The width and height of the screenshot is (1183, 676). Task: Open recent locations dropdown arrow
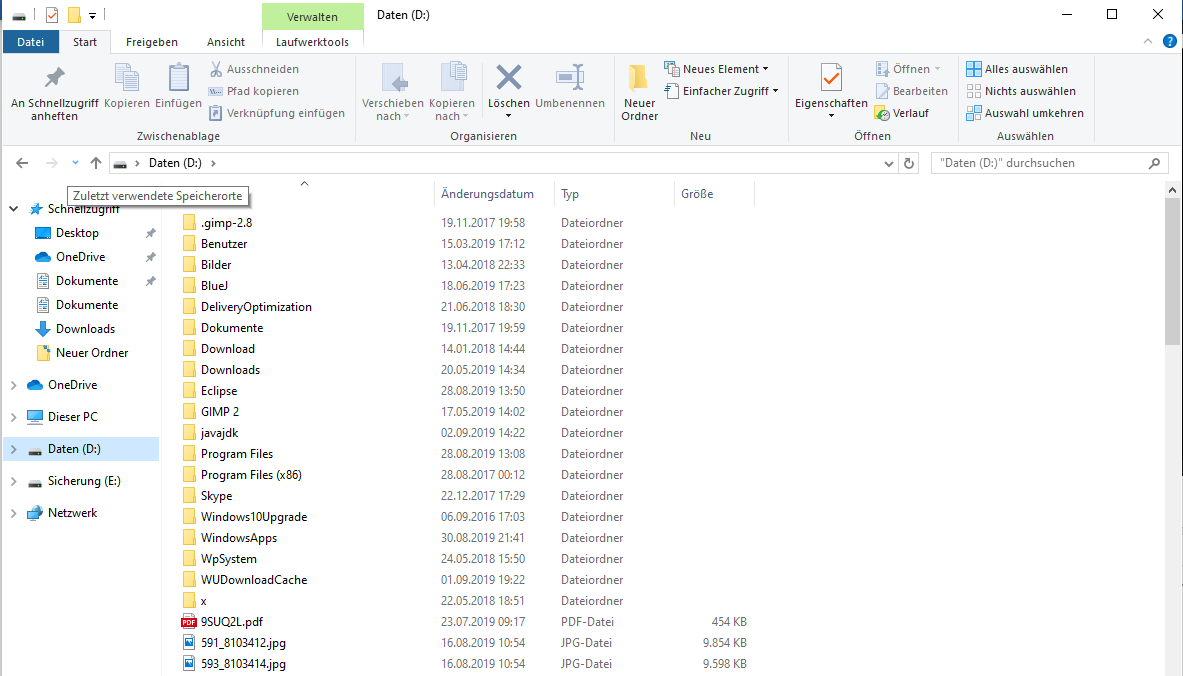pos(75,163)
